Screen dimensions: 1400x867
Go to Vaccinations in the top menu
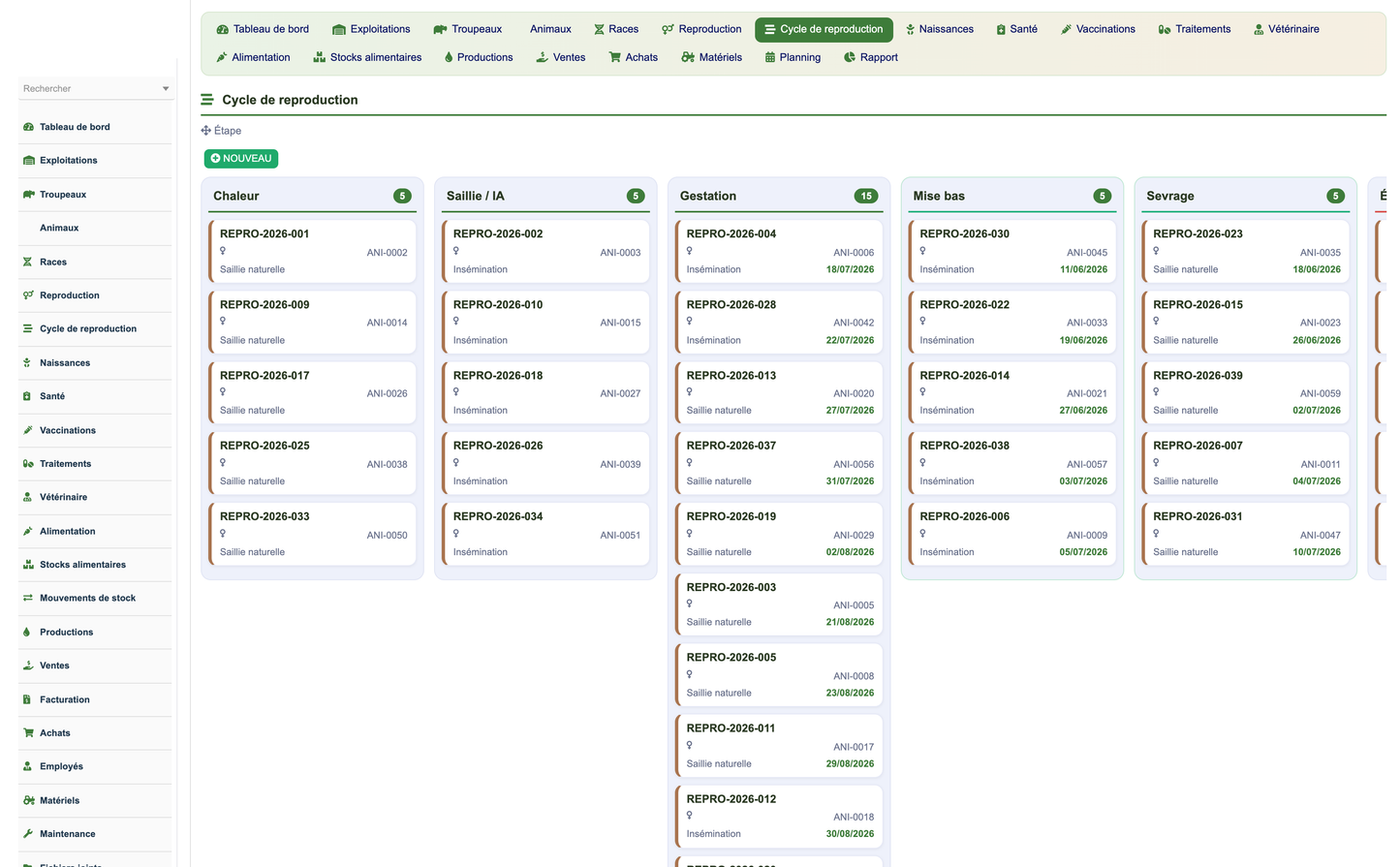point(1098,29)
